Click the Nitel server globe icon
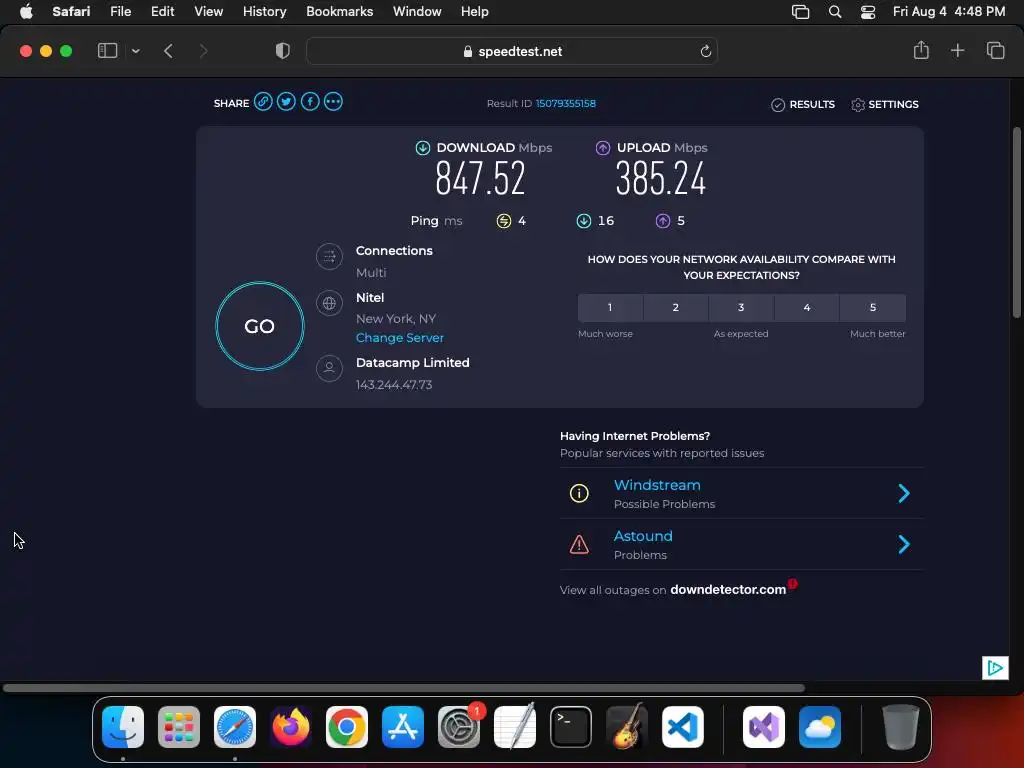 point(329,303)
